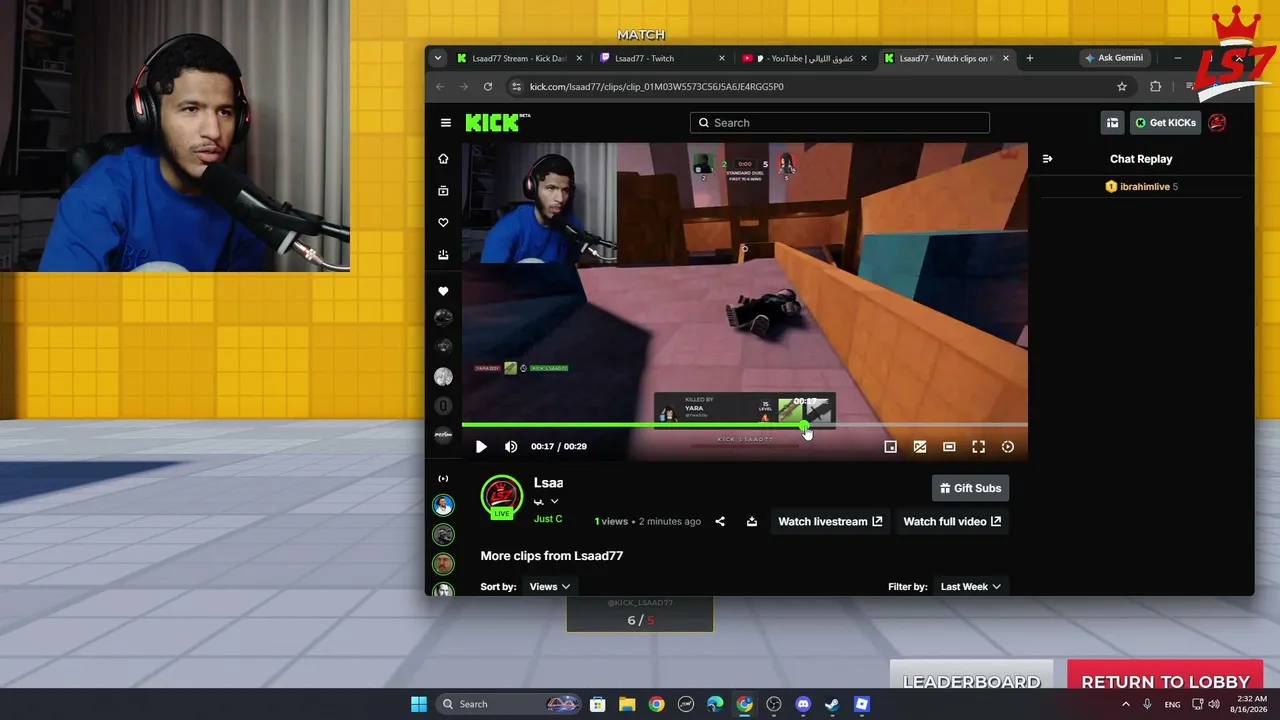Click the player icon left of theater mode
1280x720 pixels.
[920, 447]
